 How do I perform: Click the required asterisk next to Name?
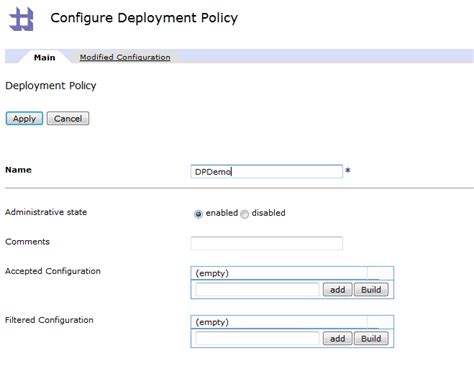[348, 170]
